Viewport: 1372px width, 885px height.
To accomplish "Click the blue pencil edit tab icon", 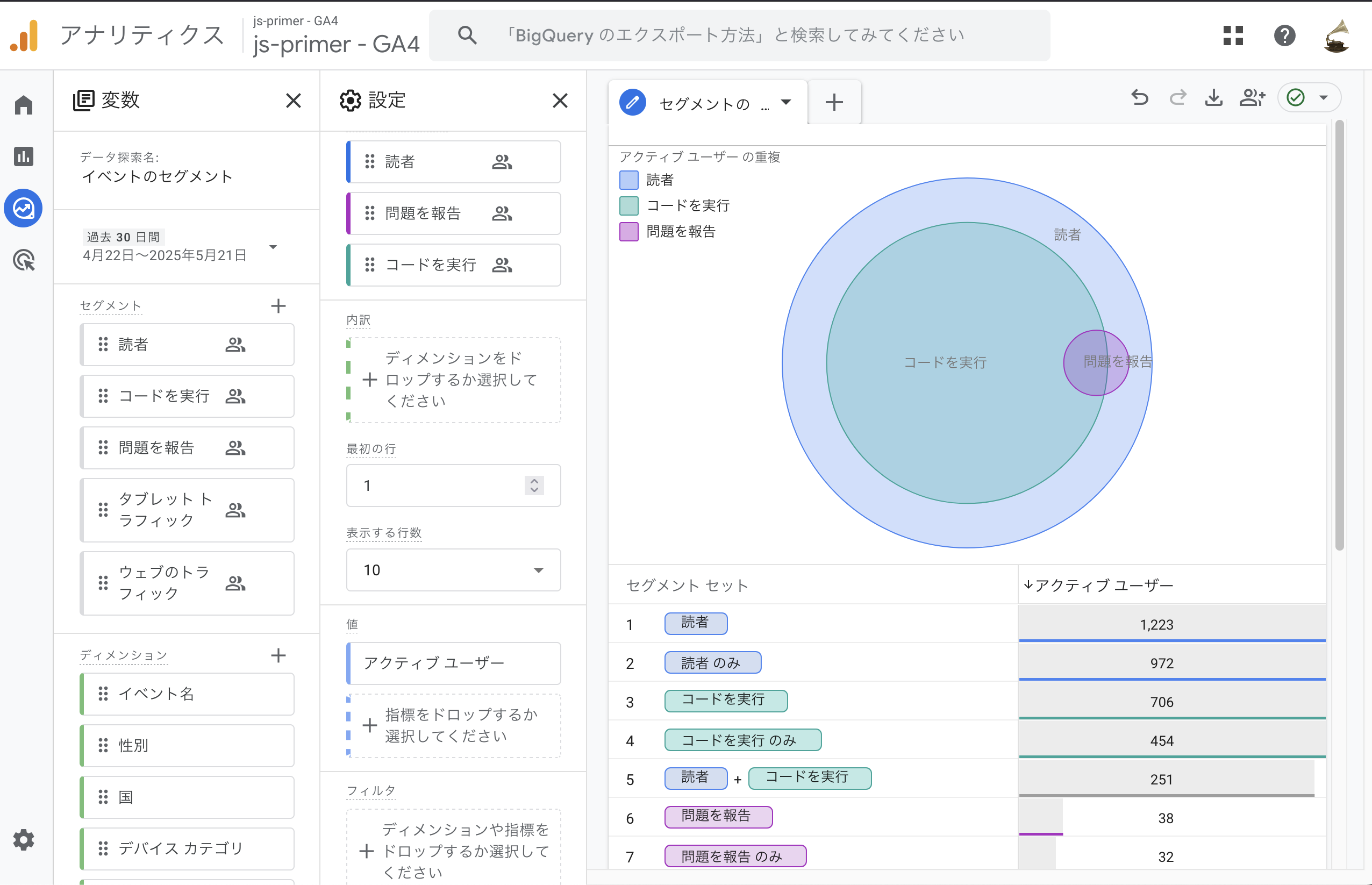I will click(x=633, y=103).
